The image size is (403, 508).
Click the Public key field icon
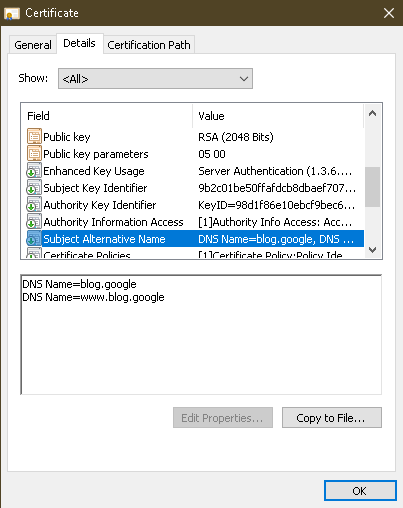34,137
